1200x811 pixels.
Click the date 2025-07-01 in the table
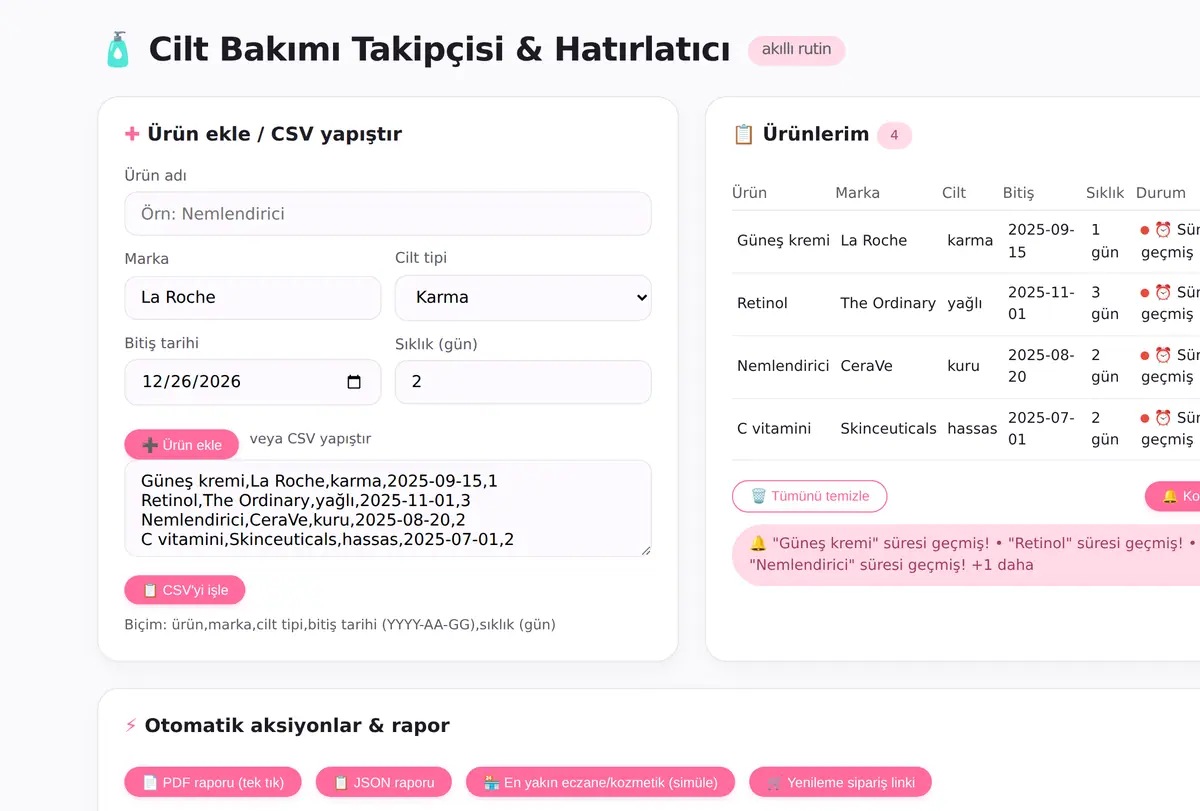click(1041, 429)
